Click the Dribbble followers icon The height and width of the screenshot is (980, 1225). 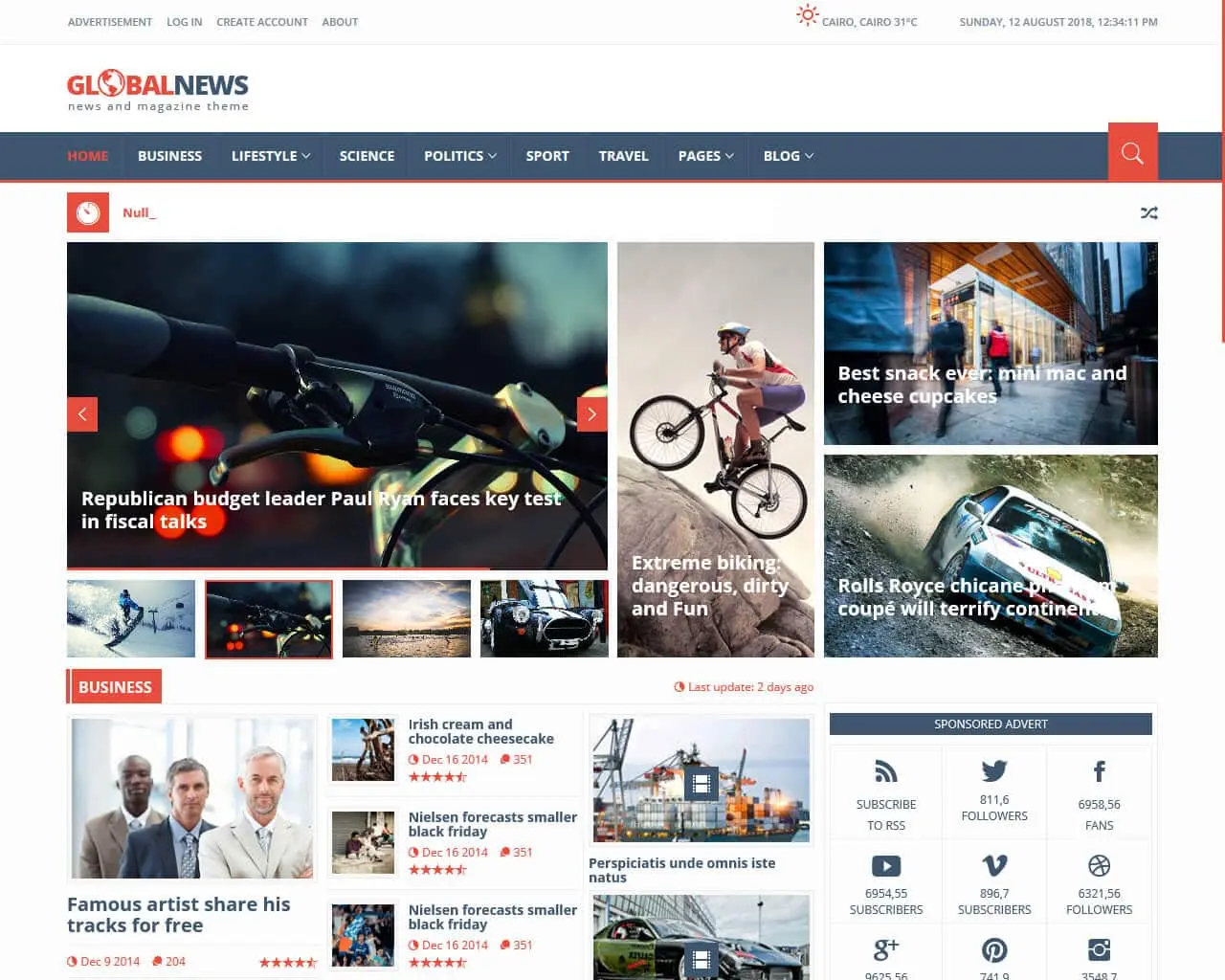pyautogui.click(x=1100, y=866)
